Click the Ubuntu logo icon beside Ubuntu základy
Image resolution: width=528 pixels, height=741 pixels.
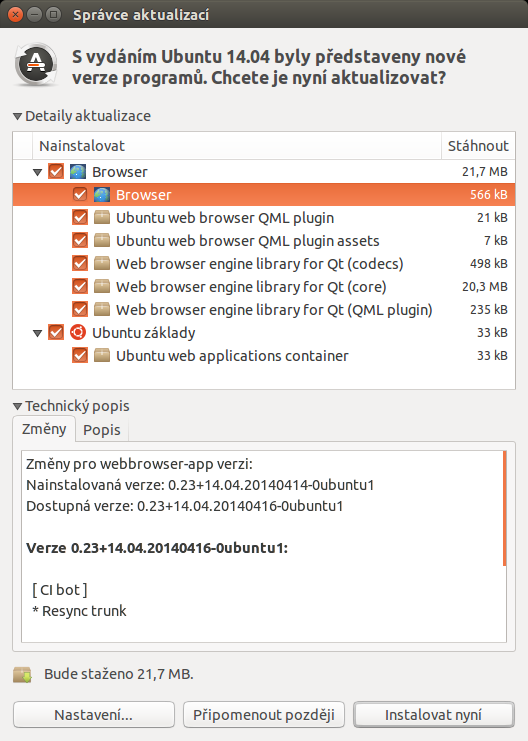[x=78, y=333]
